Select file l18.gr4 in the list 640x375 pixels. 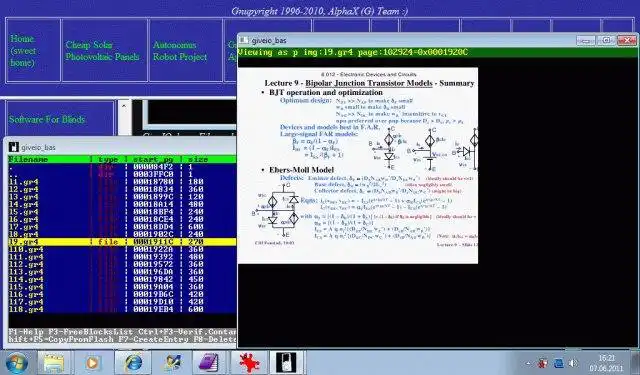26,309
